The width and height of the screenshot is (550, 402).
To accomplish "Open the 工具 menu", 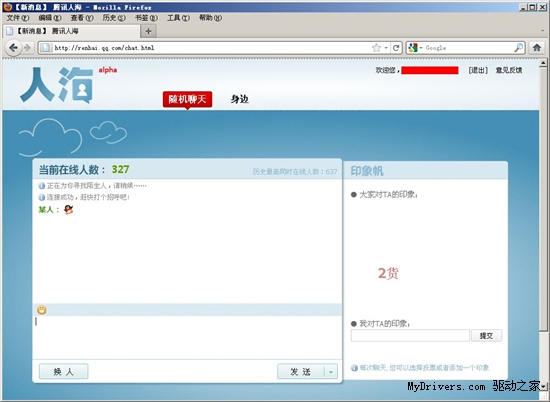I will pyautogui.click(x=178, y=18).
